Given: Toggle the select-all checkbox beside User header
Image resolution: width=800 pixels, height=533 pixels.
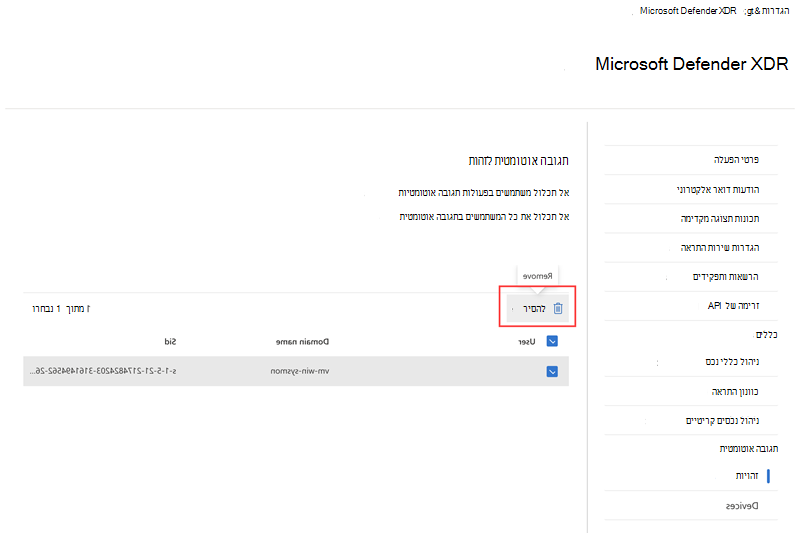Looking at the screenshot, I should (x=552, y=341).
